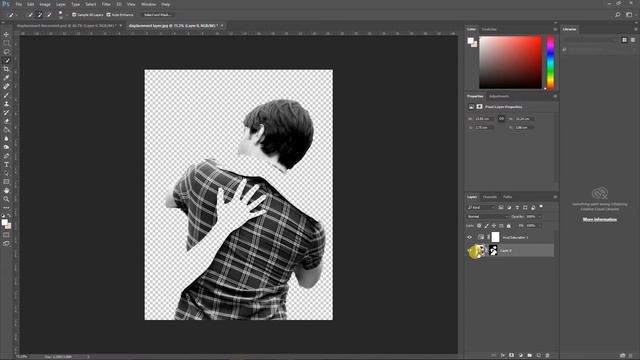Screen dimensions: 640x360
Task: Toggle Sample All Layers checkbox
Action: [x=74, y=15]
